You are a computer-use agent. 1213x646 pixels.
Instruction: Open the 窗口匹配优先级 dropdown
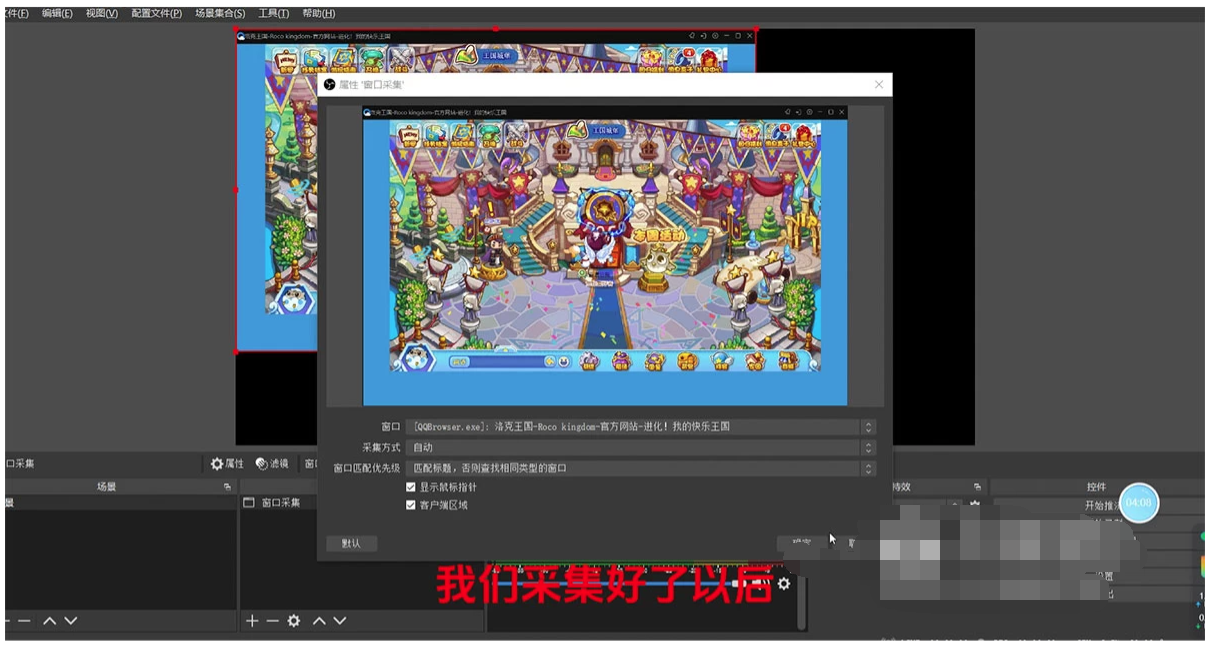(641, 468)
